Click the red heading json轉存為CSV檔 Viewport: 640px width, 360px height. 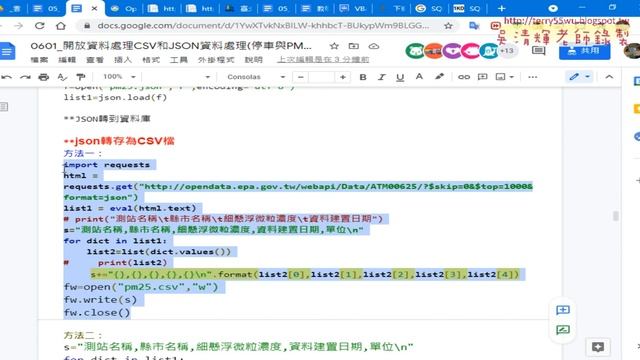[119, 141]
